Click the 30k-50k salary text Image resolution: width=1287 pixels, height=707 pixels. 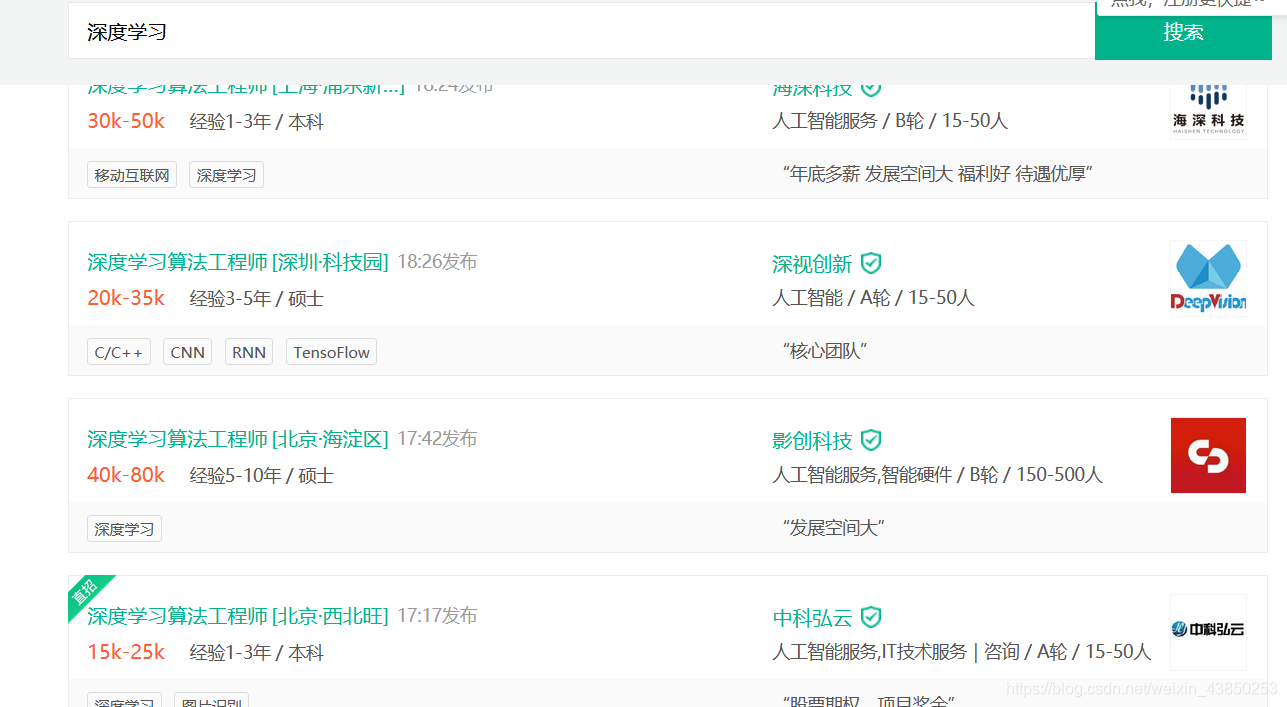pyautogui.click(x=126, y=121)
